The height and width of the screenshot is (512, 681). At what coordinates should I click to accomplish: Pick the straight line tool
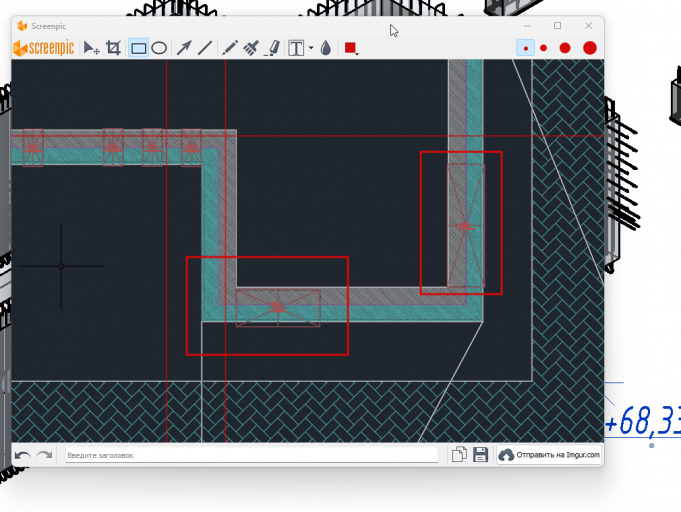tap(205, 48)
